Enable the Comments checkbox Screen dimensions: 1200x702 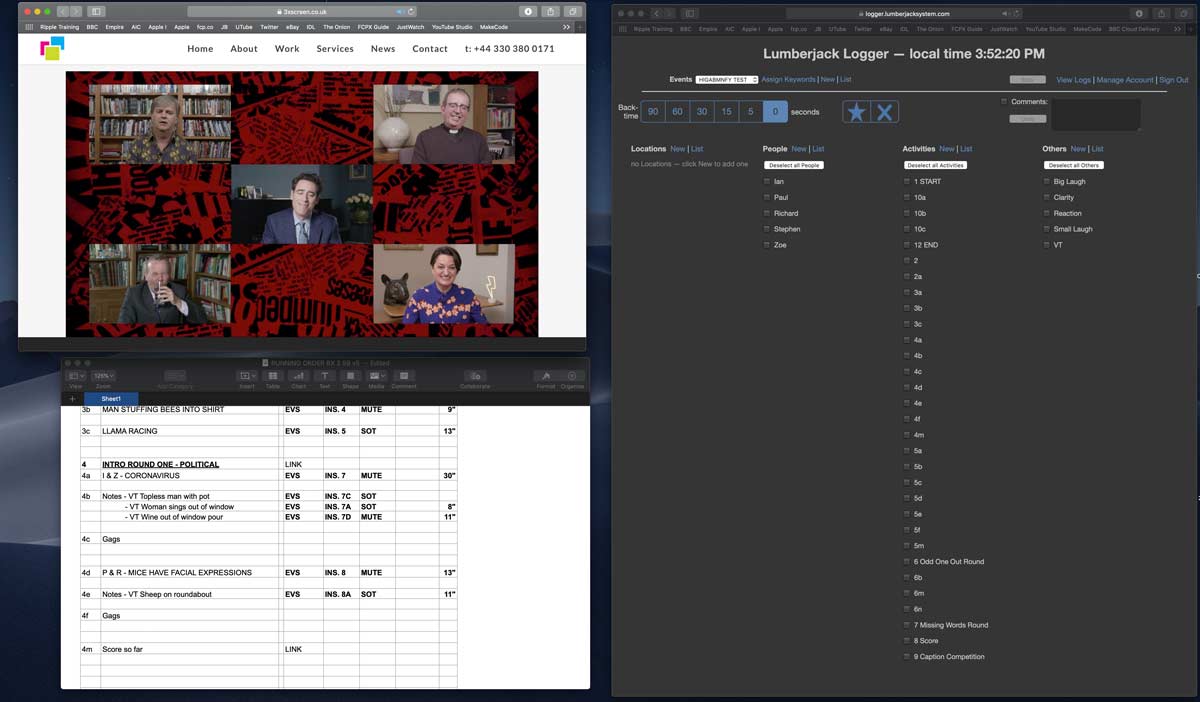coord(1004,101)
